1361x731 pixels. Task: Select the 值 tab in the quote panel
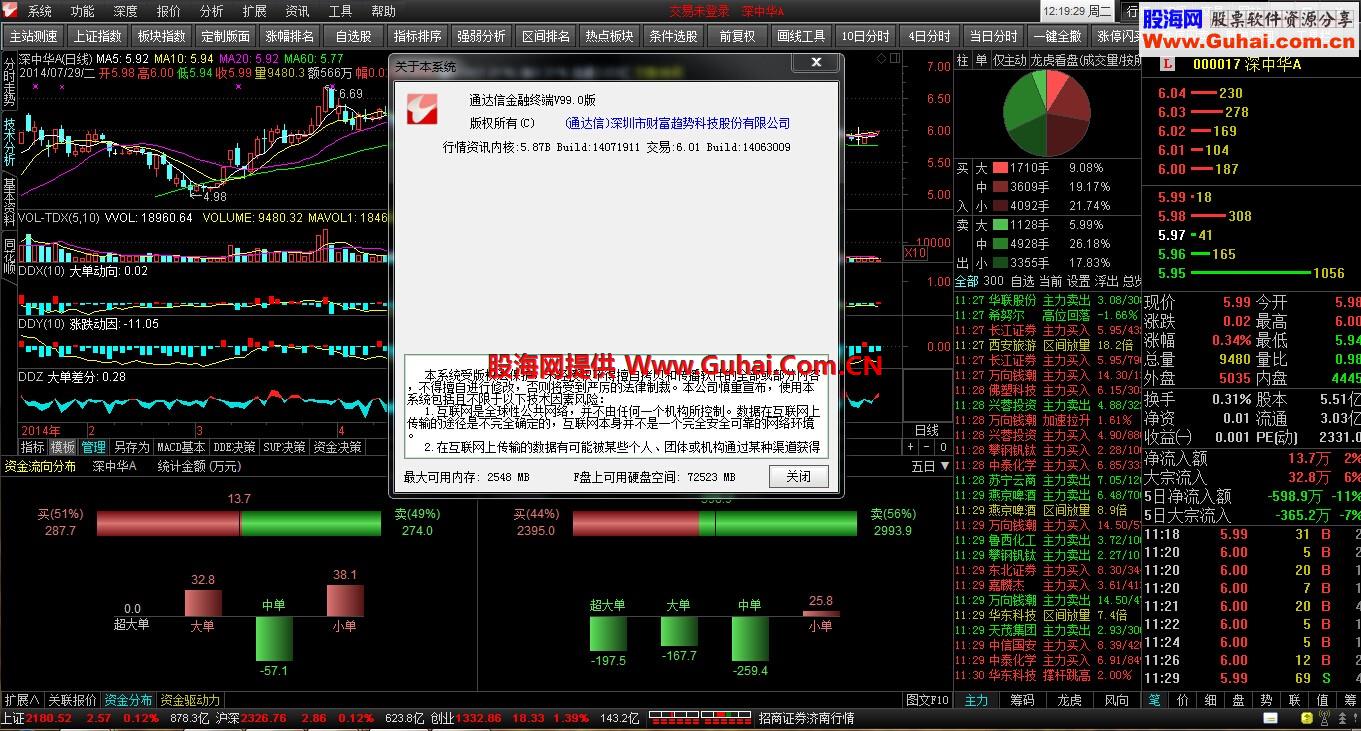[x=1322, y=700]
